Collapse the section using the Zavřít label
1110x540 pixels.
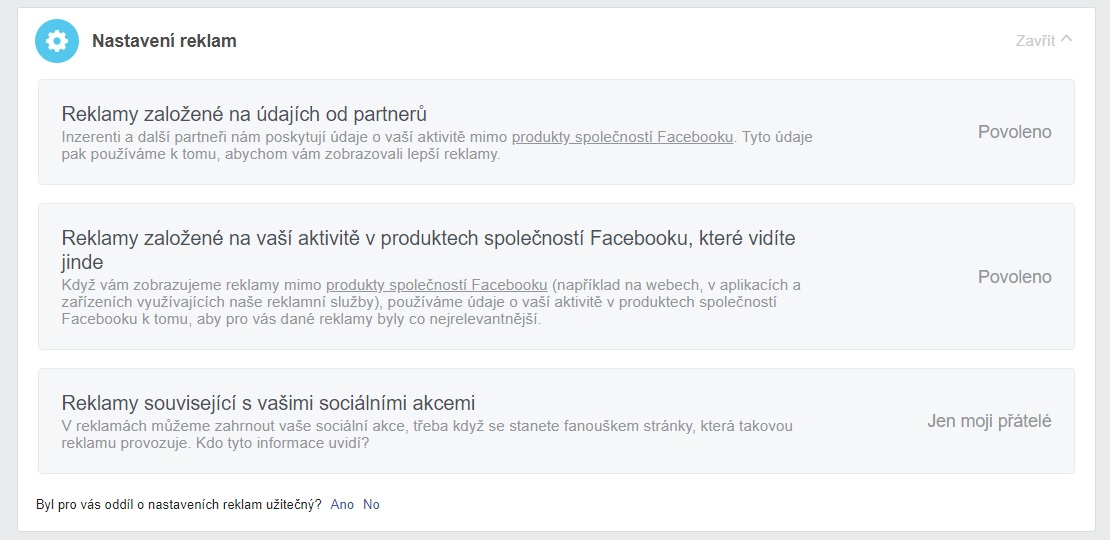point(1035,41)
